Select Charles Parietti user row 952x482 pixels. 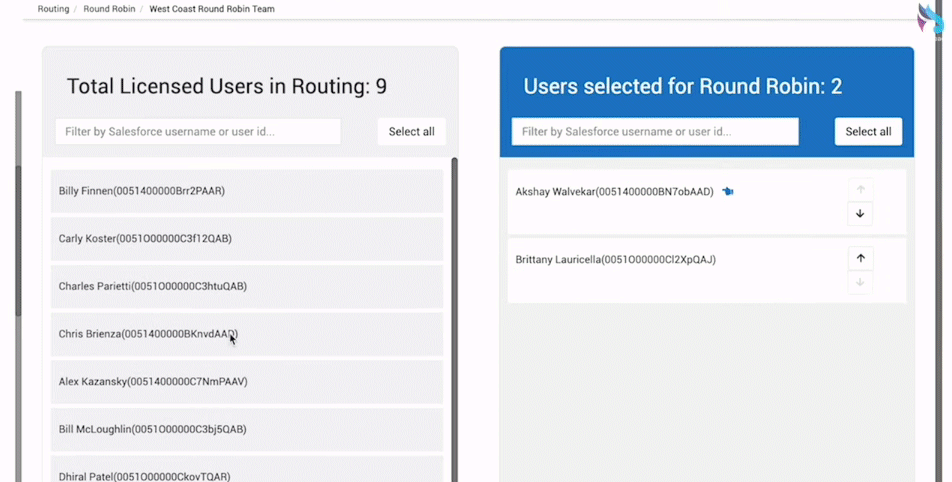(x=247, y=287)
